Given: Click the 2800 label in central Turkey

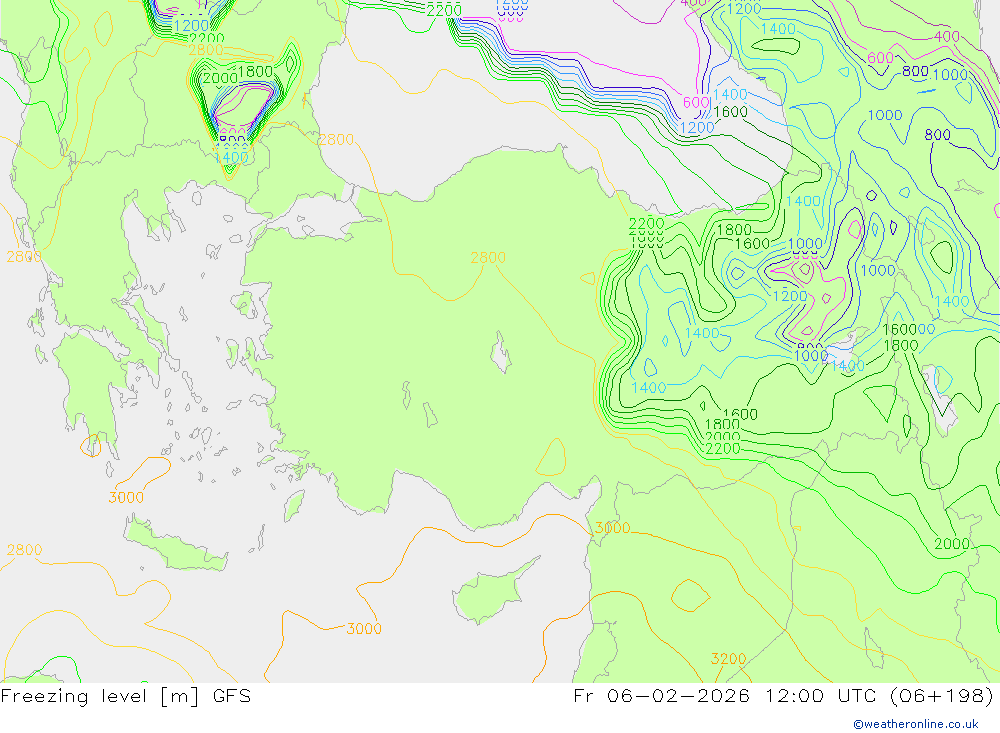Looking at the screenshot, I should coord(488,258).
